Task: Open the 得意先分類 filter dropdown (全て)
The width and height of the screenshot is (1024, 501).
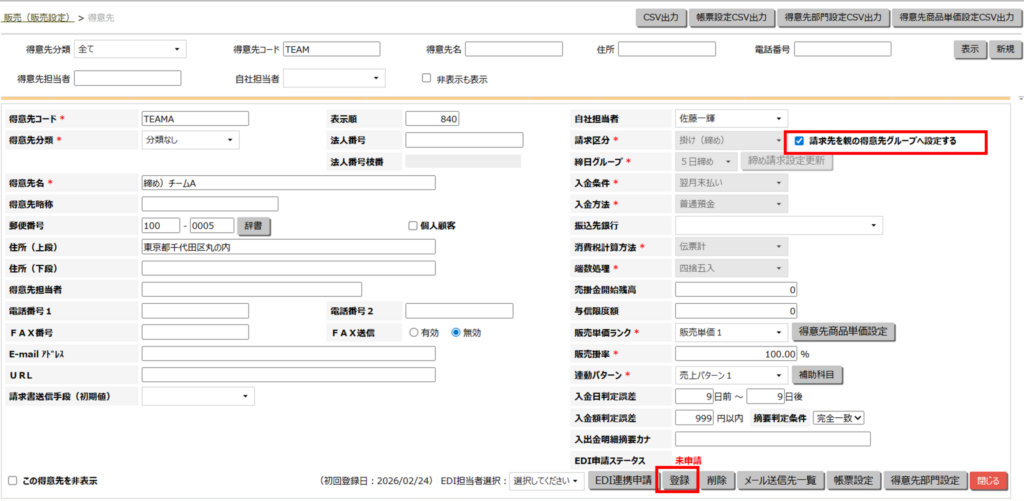Action: pyautogui.click(x=130, y=49)
